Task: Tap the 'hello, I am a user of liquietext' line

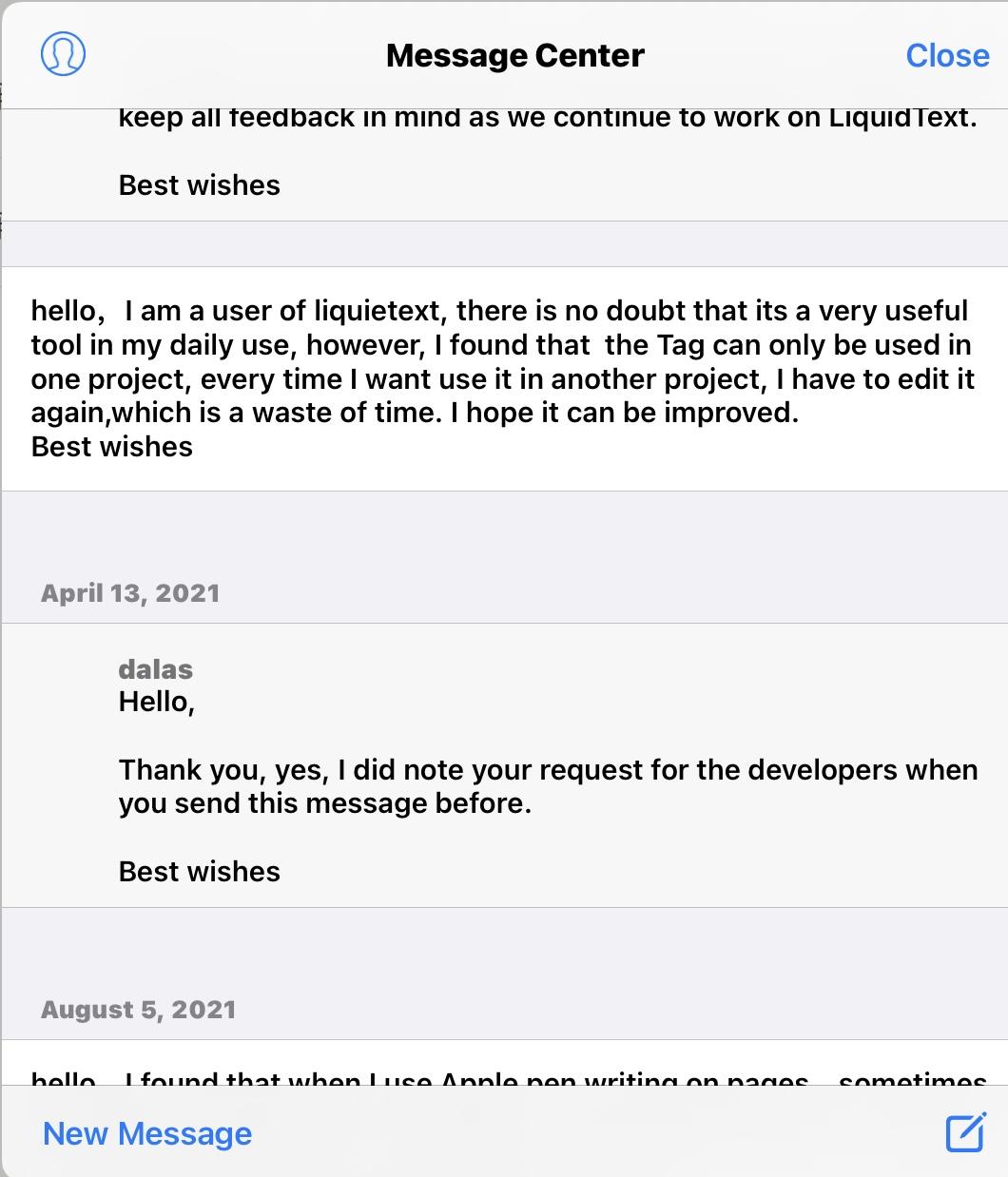Action: (x=499, y=311)
